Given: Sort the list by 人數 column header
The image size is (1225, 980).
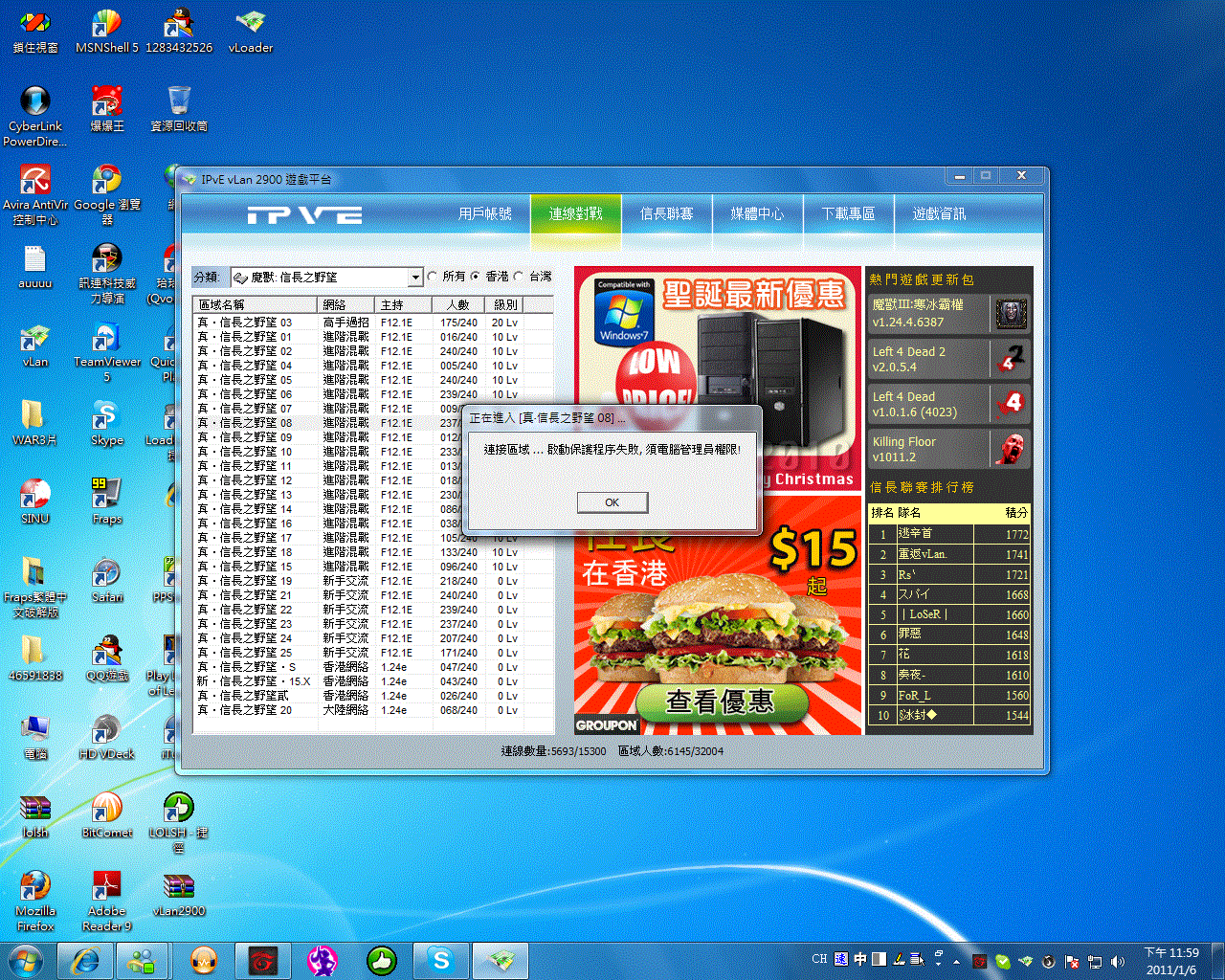Looking at the screenshot, I should (x=457, y=304).
